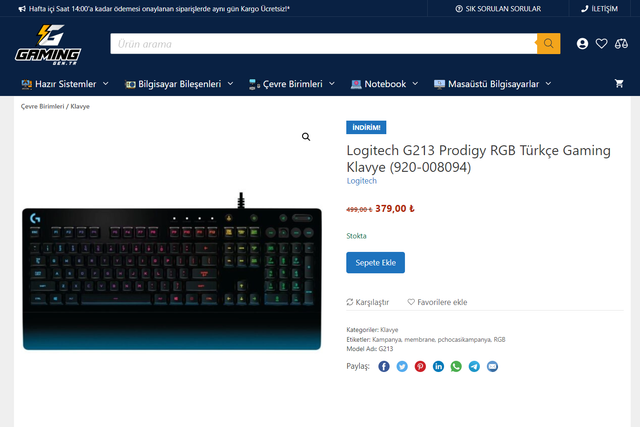This screenshot has height=427, width=640.
Task: Open the compare scales icon in header
Action: point(621,43)
